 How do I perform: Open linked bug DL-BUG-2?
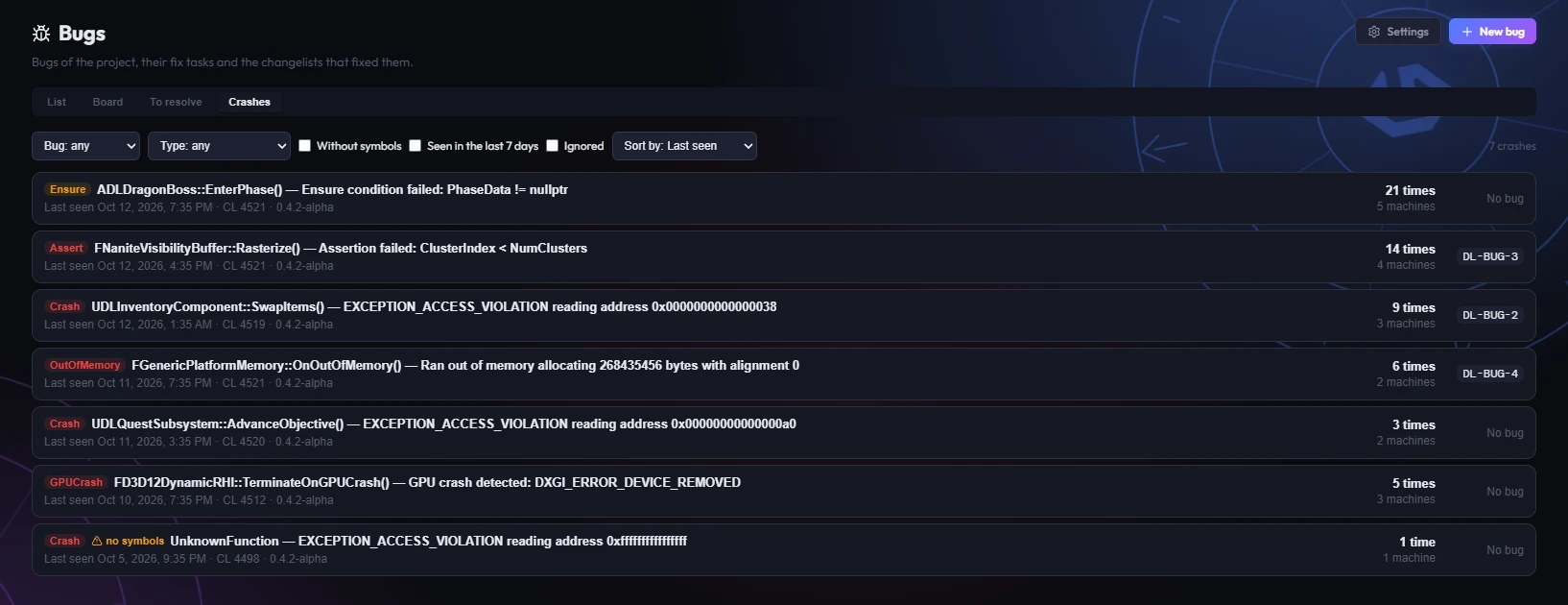pos(1490,315)
